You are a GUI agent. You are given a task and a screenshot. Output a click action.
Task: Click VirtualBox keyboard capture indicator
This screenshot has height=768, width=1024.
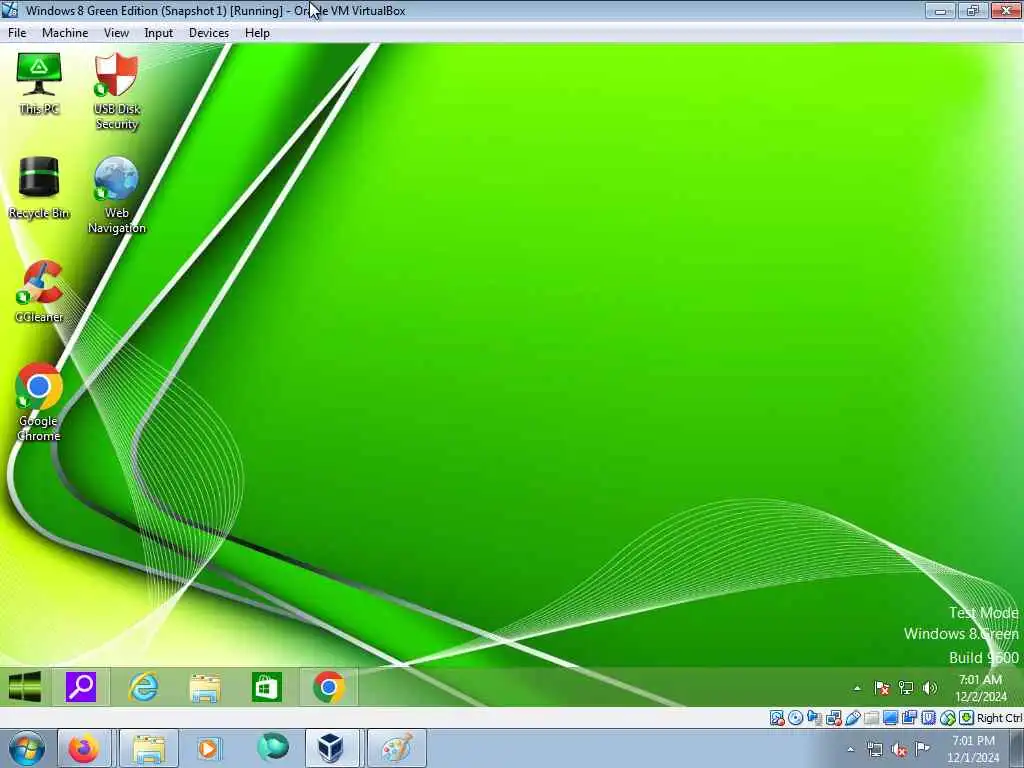click(966, 718)
